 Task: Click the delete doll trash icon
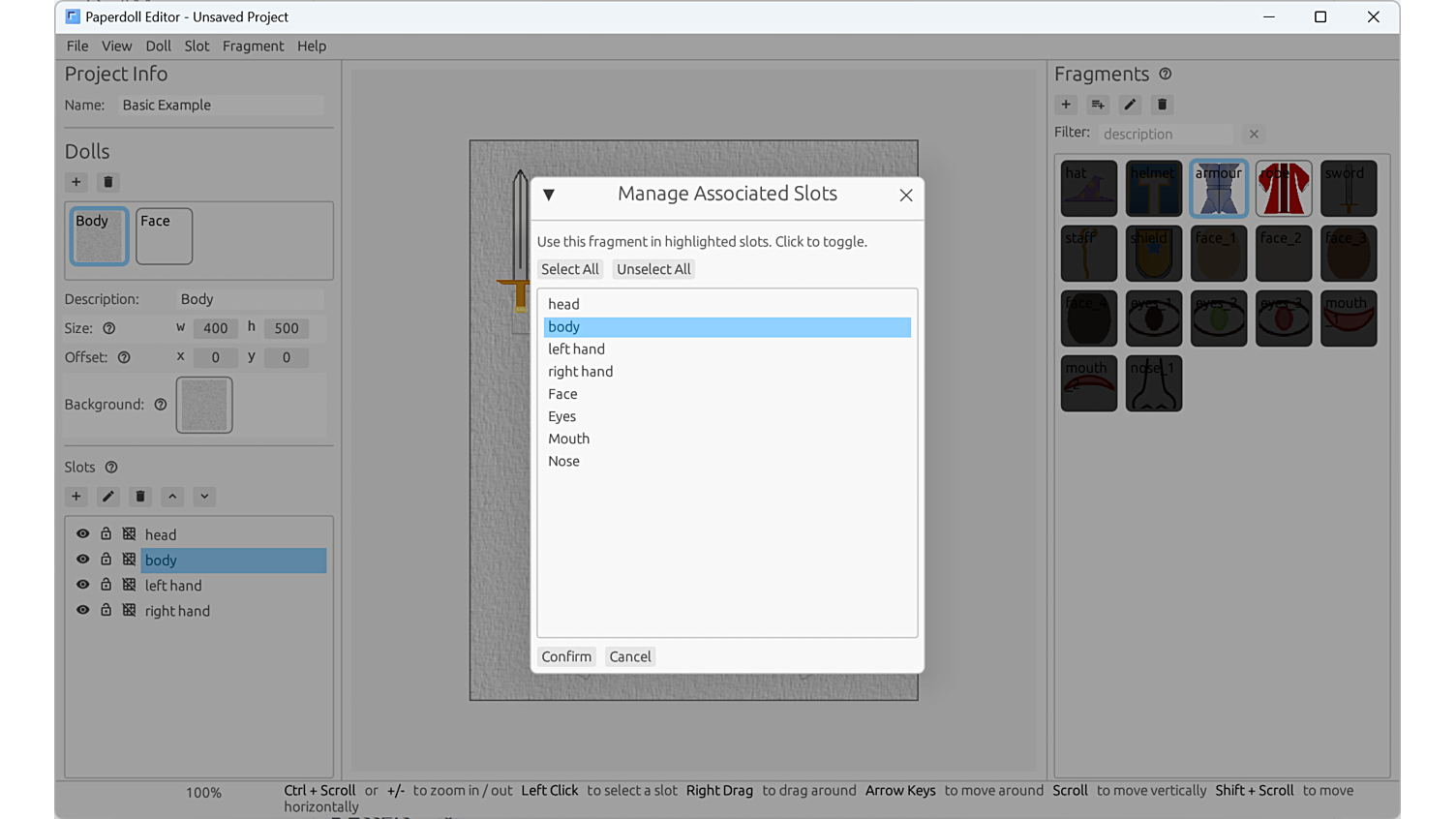pyautogui.click(x=108, y=182)
